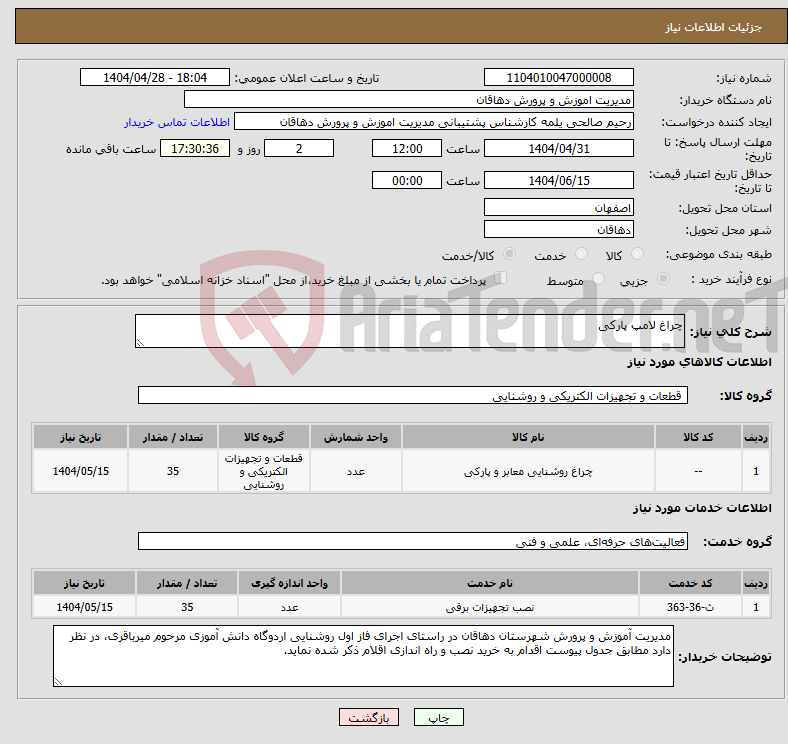Click the province field اصفهان

(x=559, y=207)
